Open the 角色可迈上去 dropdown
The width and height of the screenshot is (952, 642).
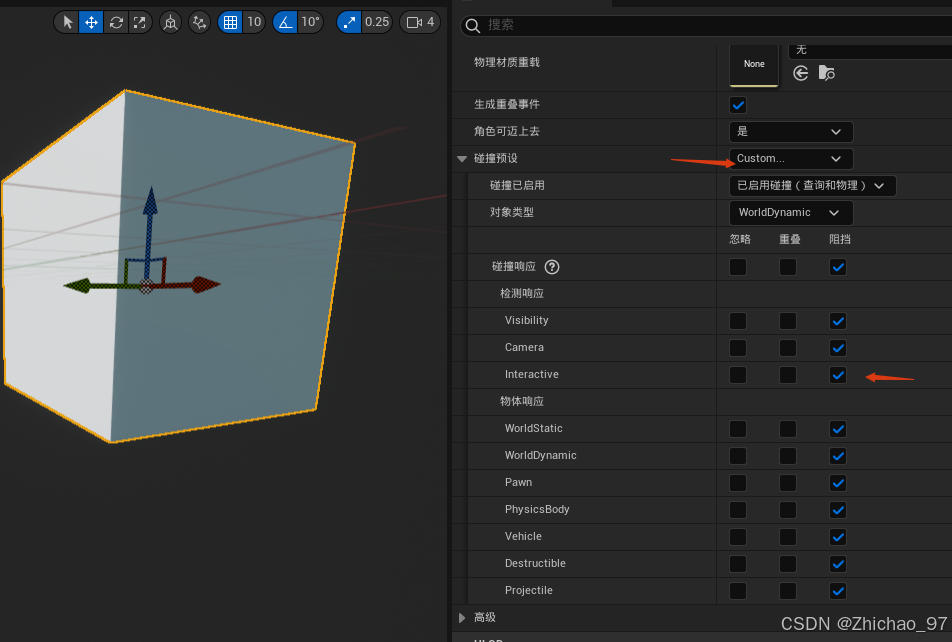click(x=790, y=132)
